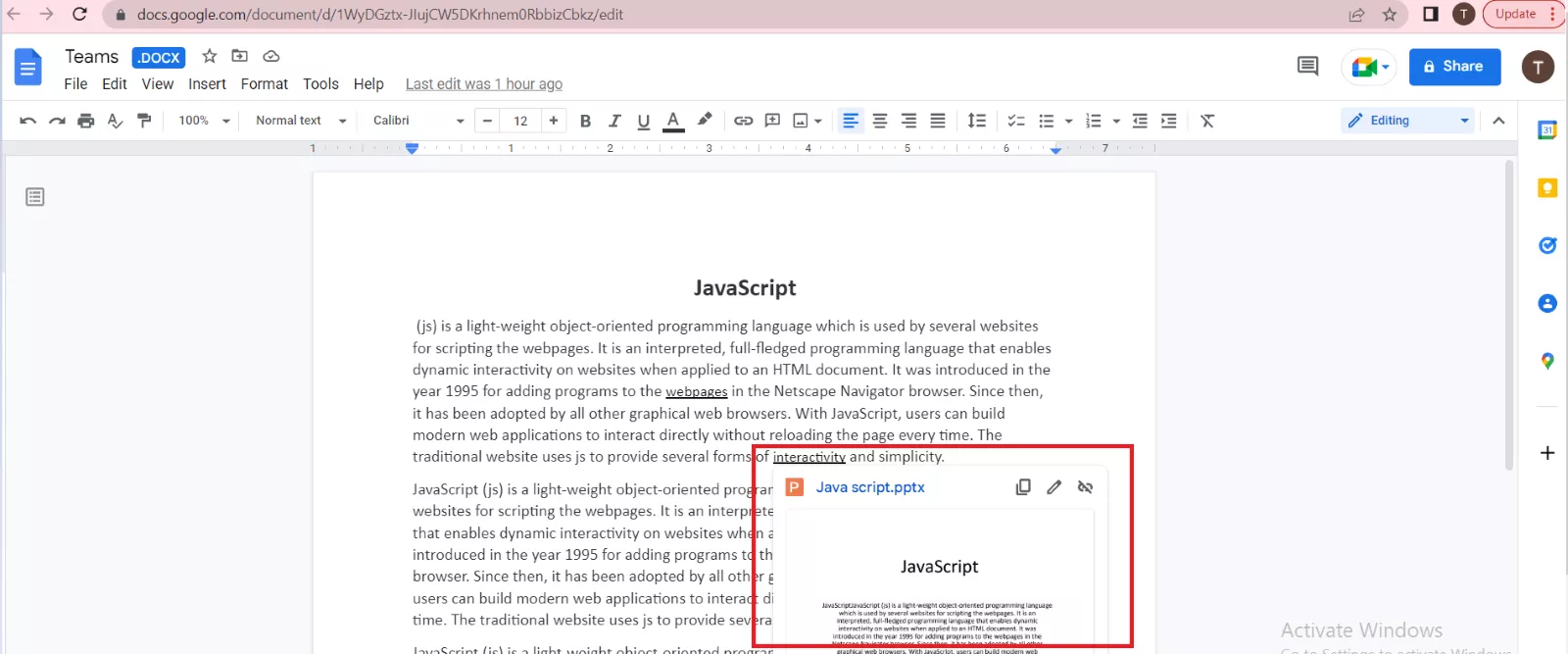Expand bulleted list options arrow

pos(1068,122)
